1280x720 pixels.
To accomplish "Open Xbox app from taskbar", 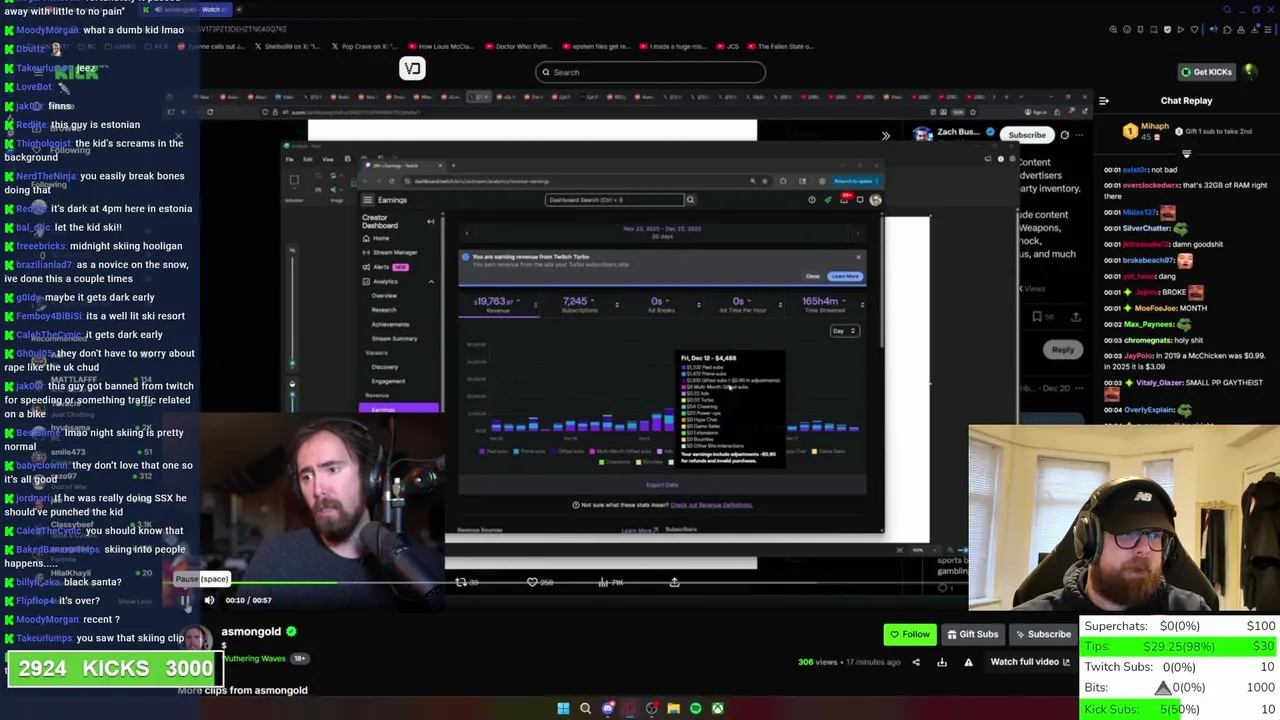I will click(x=717, y=709).
